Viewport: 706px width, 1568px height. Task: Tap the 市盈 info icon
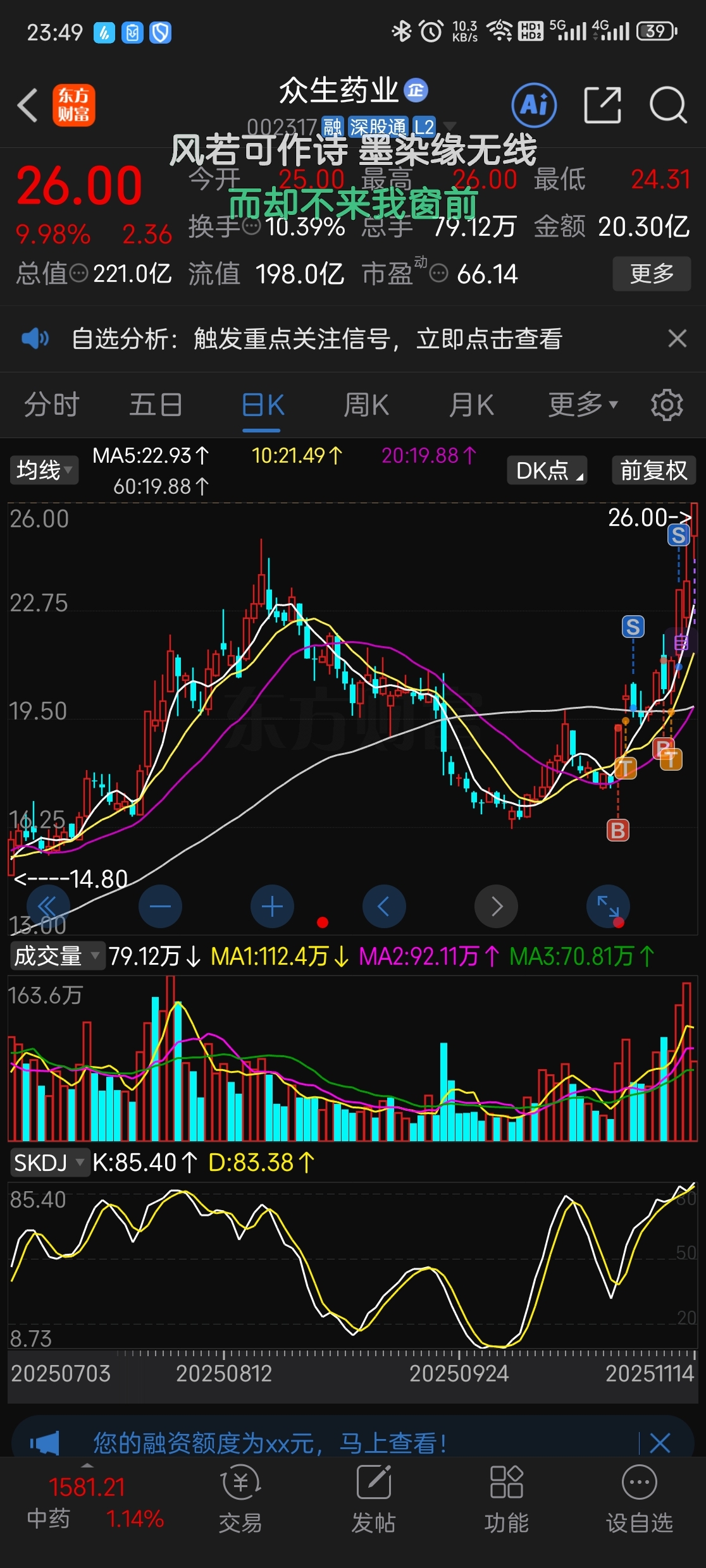click(x=438, y=274)
